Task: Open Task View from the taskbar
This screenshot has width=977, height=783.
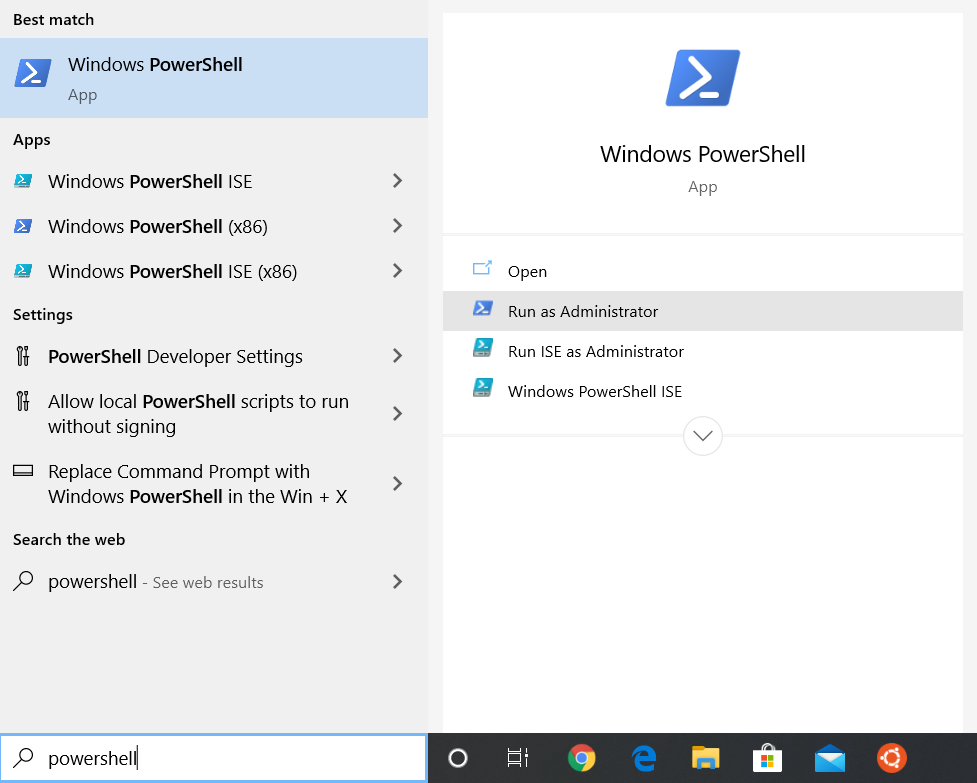Action: (517, 758)
